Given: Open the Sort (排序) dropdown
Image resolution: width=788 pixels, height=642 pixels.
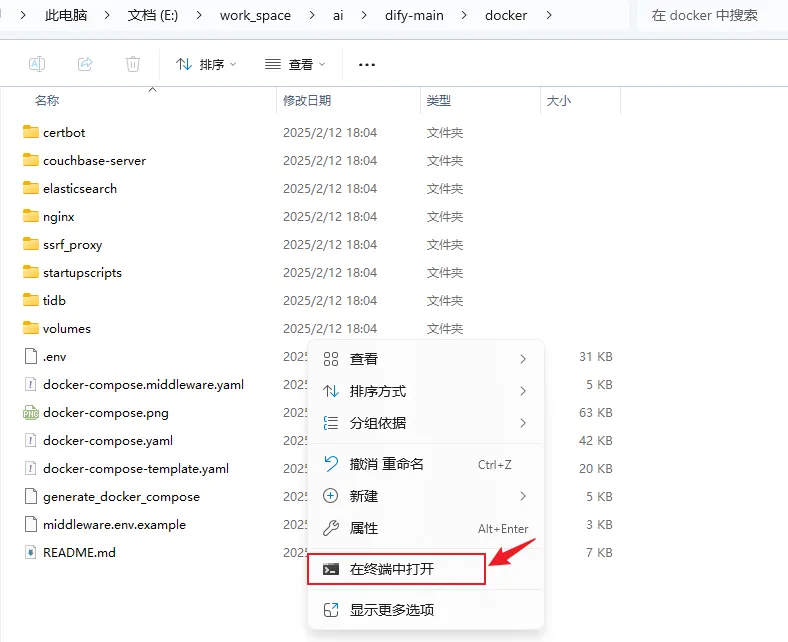Looking at the screenshot, I should (x=206, y=64).
